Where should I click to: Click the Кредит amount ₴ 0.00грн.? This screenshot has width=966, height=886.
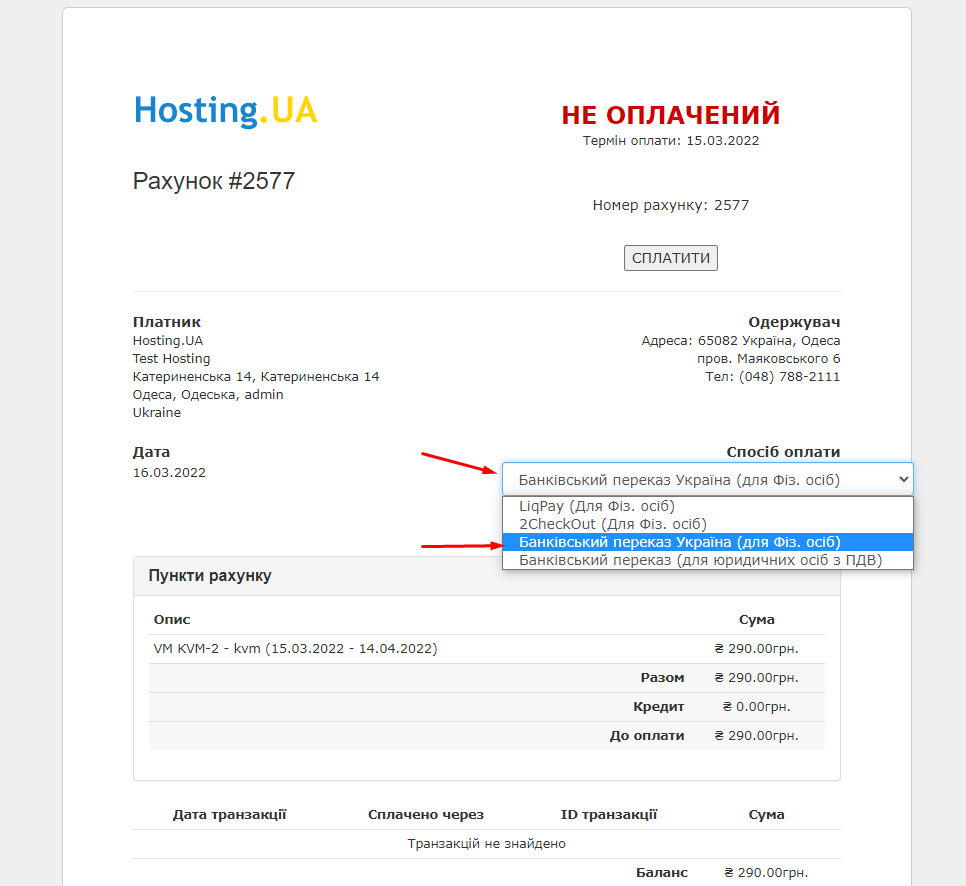click(757, 707)
